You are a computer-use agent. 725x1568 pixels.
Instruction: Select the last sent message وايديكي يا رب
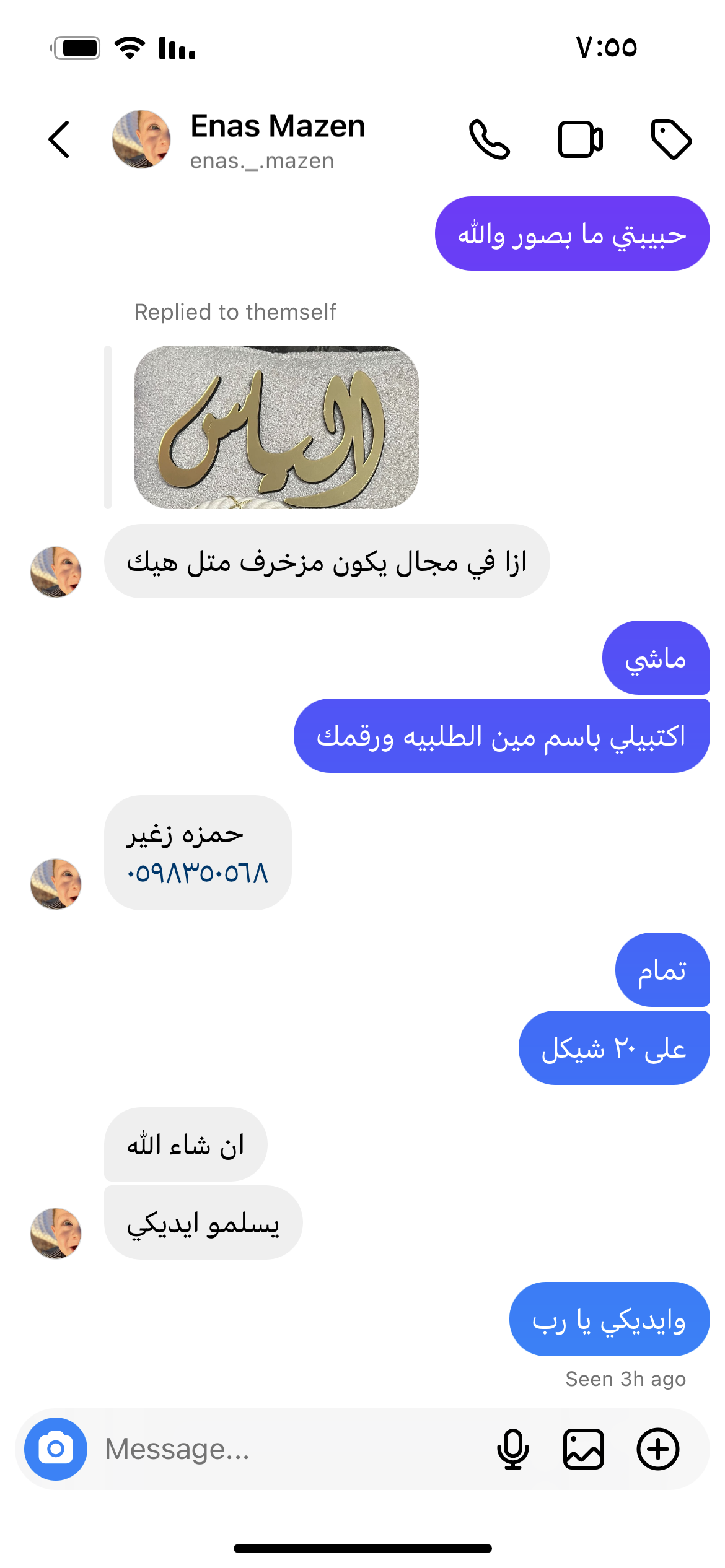pos(610,1319)
